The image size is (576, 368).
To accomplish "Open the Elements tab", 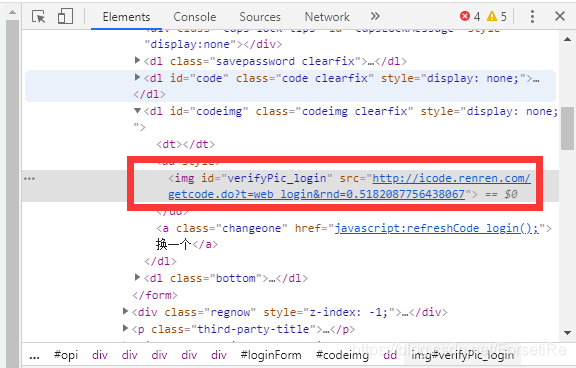I will click(x=126, y=17).
